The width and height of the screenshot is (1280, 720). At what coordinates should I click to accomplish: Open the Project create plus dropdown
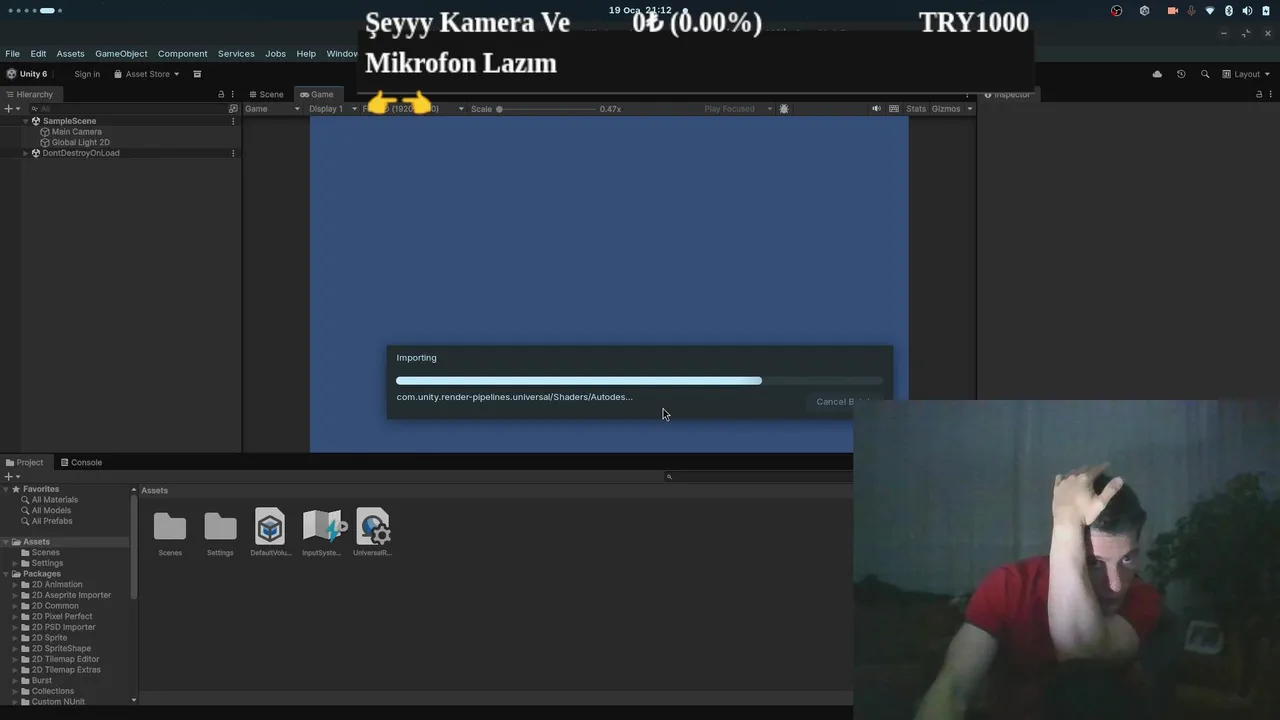(12, 477)
